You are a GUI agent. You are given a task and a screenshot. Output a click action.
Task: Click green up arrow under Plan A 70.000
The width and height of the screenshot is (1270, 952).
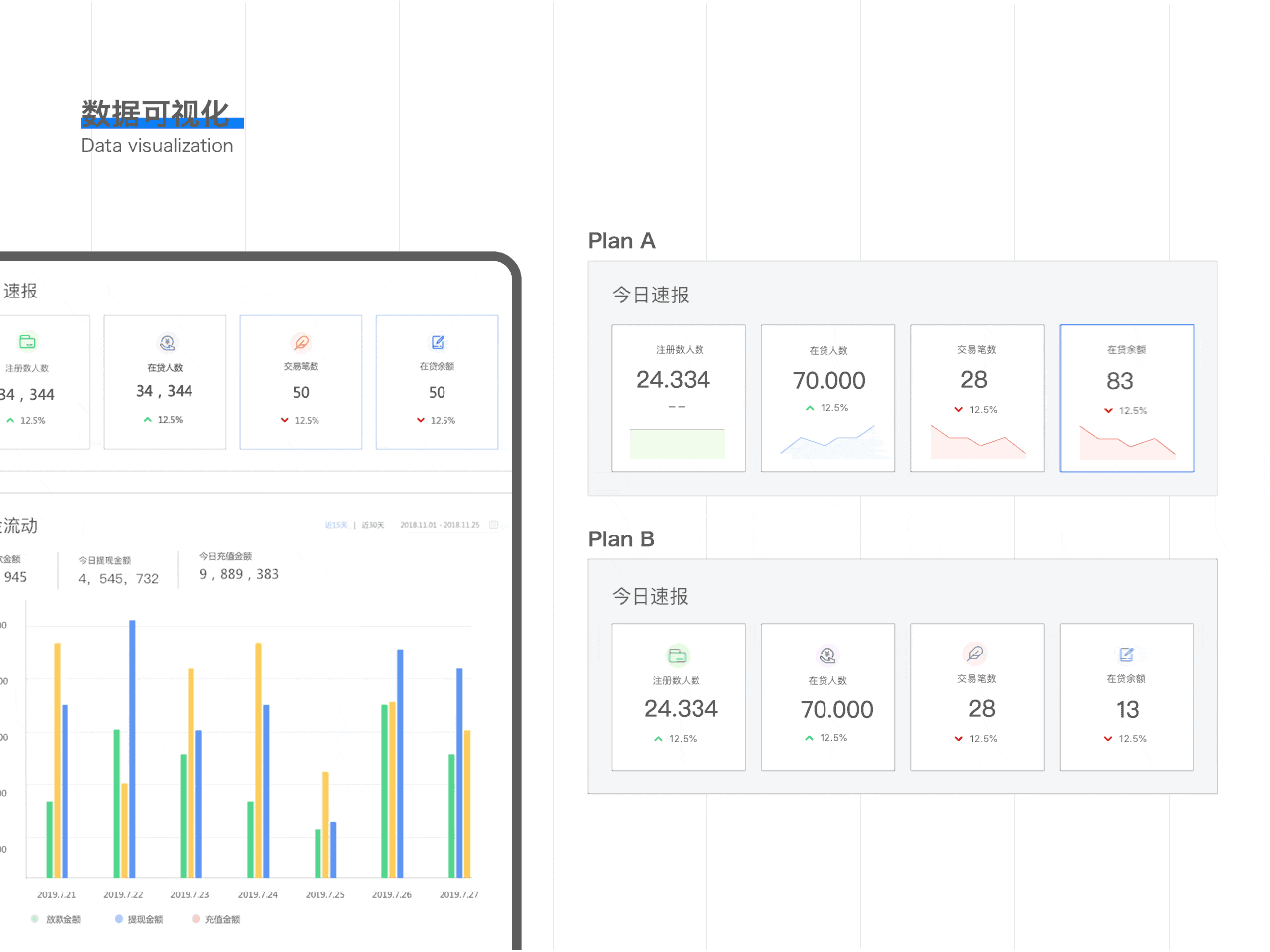tap(810, 408)
